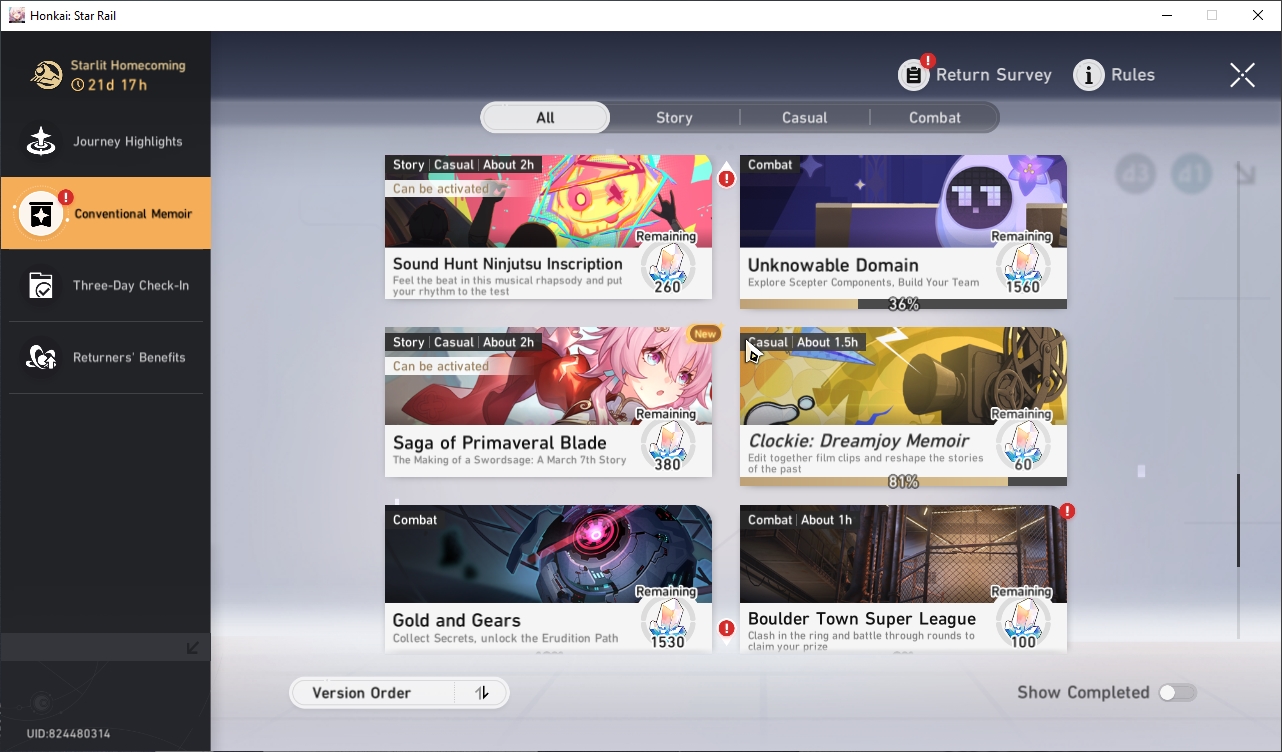Open the Saga of Primaveral Blade event card

[x=548, y=402]
